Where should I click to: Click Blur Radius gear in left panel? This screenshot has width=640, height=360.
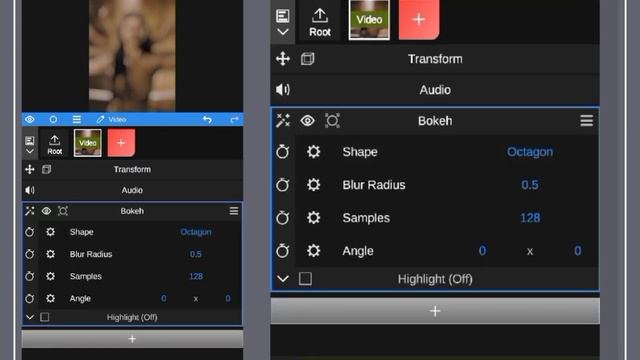tap(50, 254)
